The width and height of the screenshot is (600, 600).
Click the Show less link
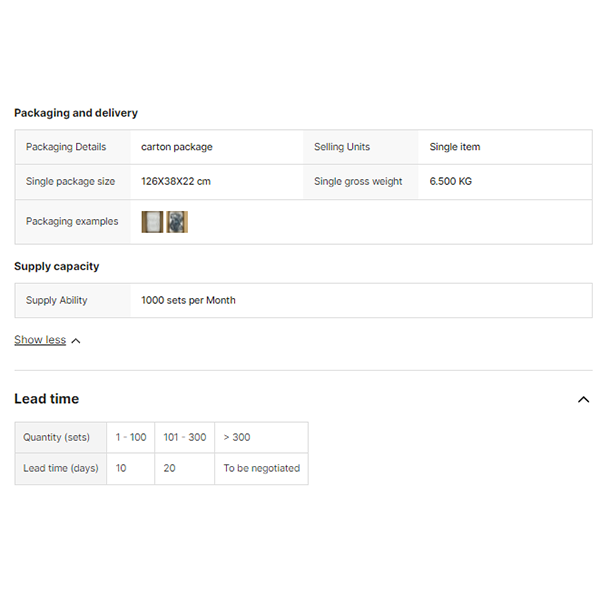coord(40,340)
